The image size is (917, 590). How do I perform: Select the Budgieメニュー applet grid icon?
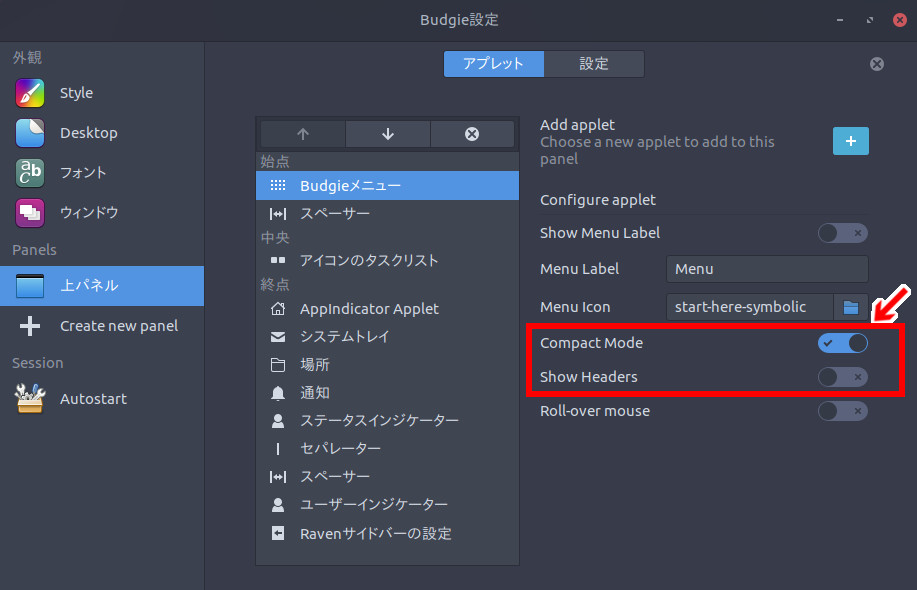point(278,185)
